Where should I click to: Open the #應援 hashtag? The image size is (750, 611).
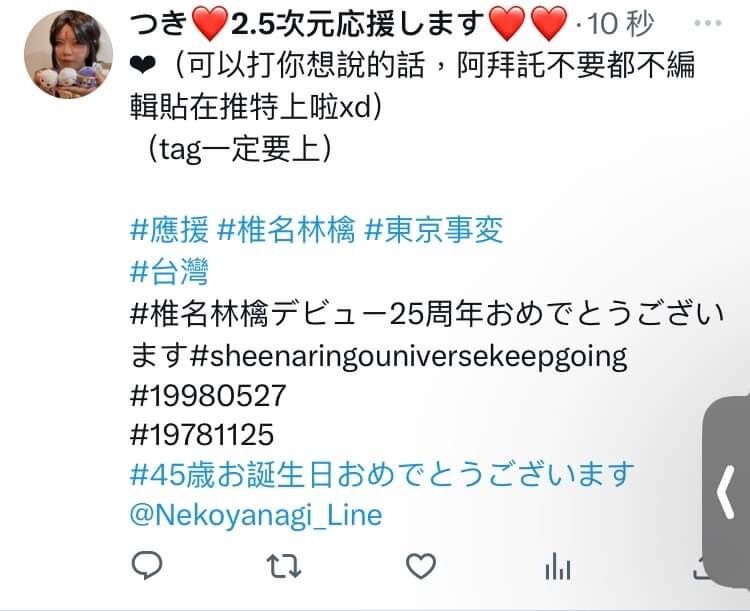coord(169,230)
